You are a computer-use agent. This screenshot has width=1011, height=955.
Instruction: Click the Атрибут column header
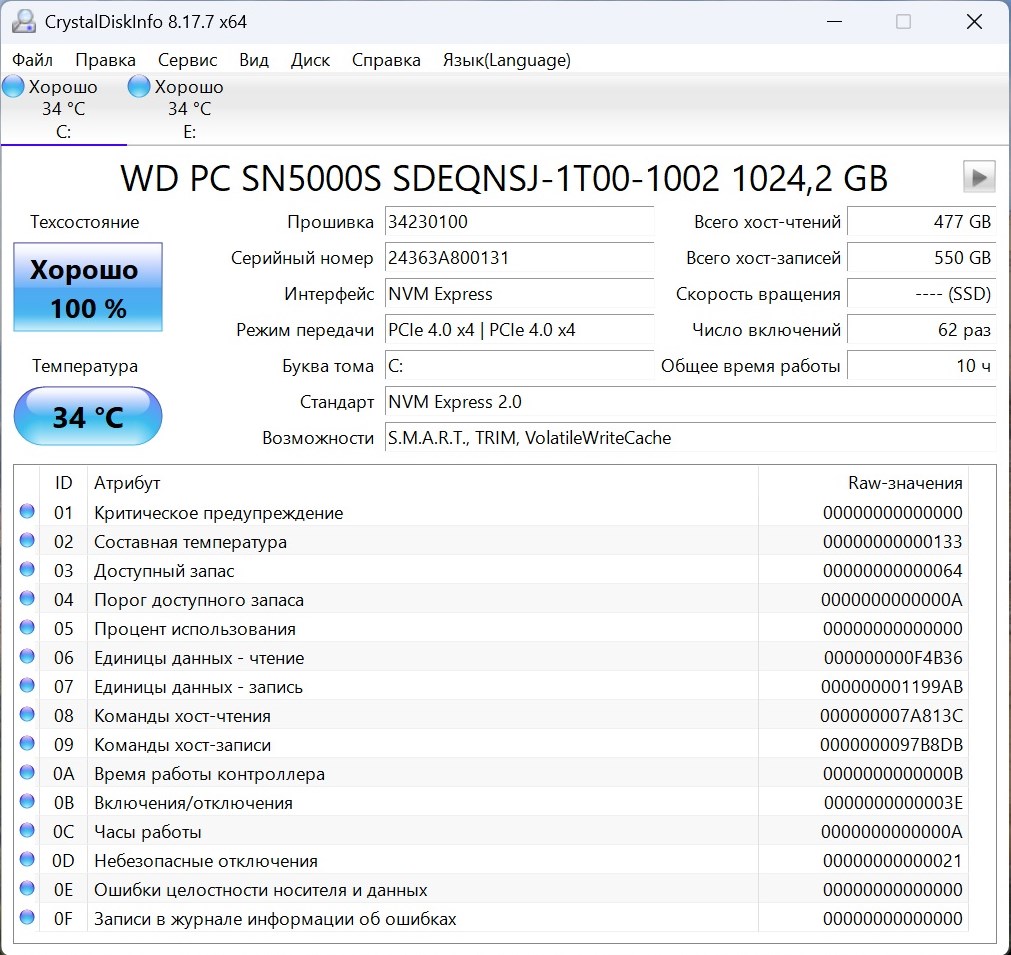[422, 483]
